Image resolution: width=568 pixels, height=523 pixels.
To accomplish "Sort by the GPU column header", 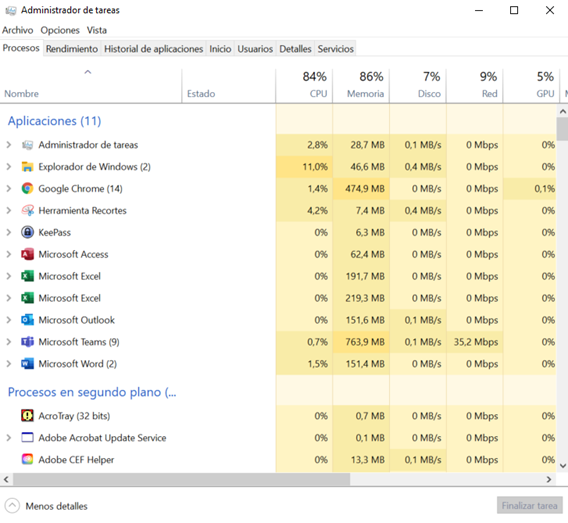I will (x=531, y=86).
